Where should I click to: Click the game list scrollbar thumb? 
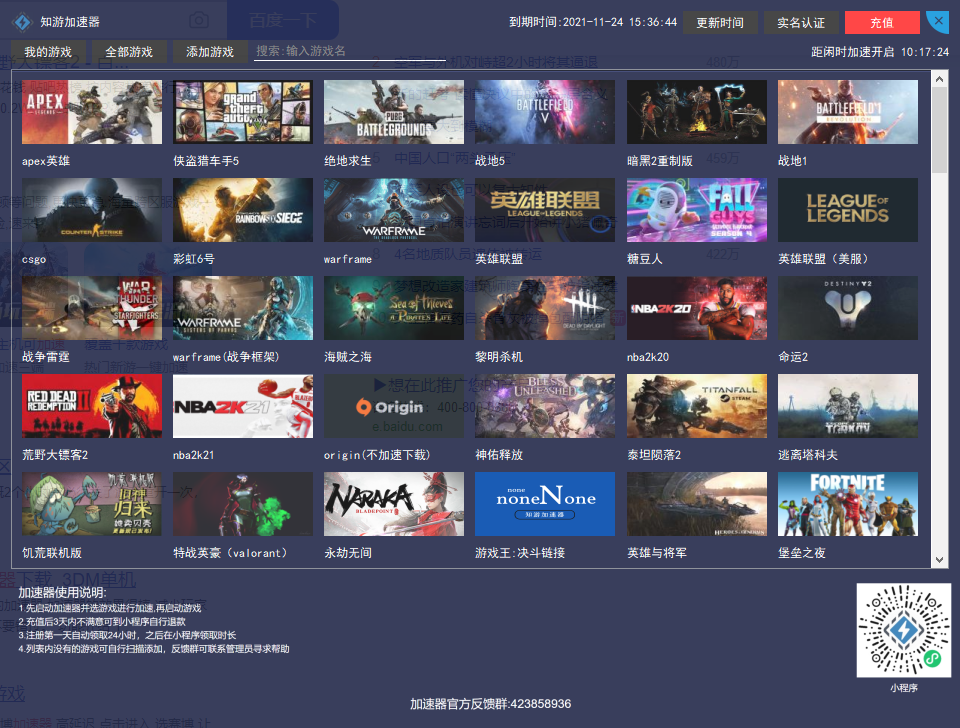click(939, 129)
